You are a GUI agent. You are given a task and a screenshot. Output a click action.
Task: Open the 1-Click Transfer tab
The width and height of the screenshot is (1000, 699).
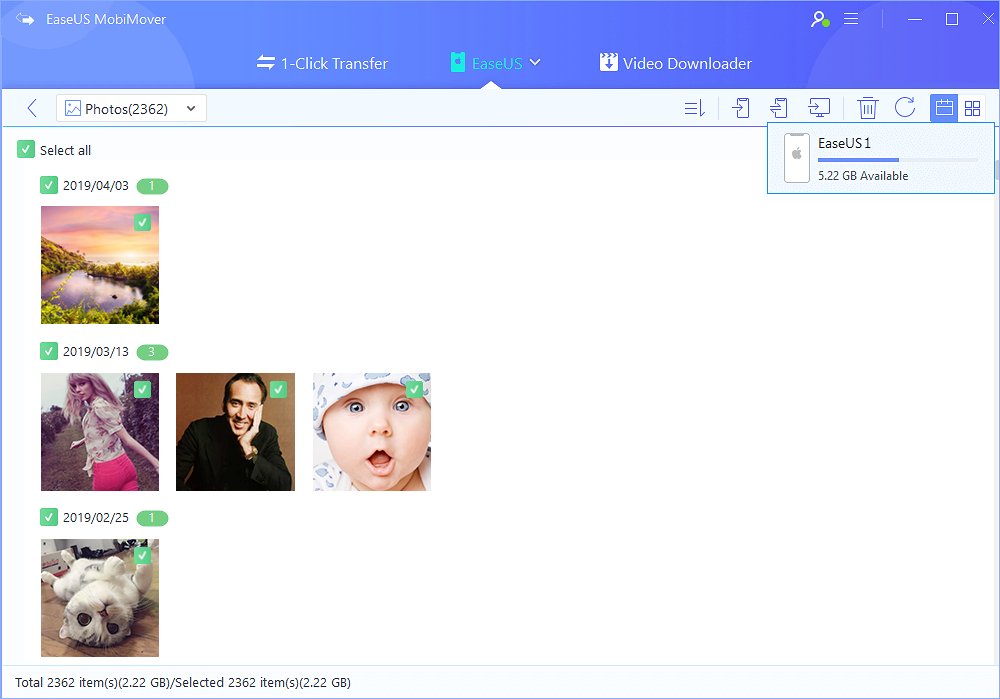[322, 63]
